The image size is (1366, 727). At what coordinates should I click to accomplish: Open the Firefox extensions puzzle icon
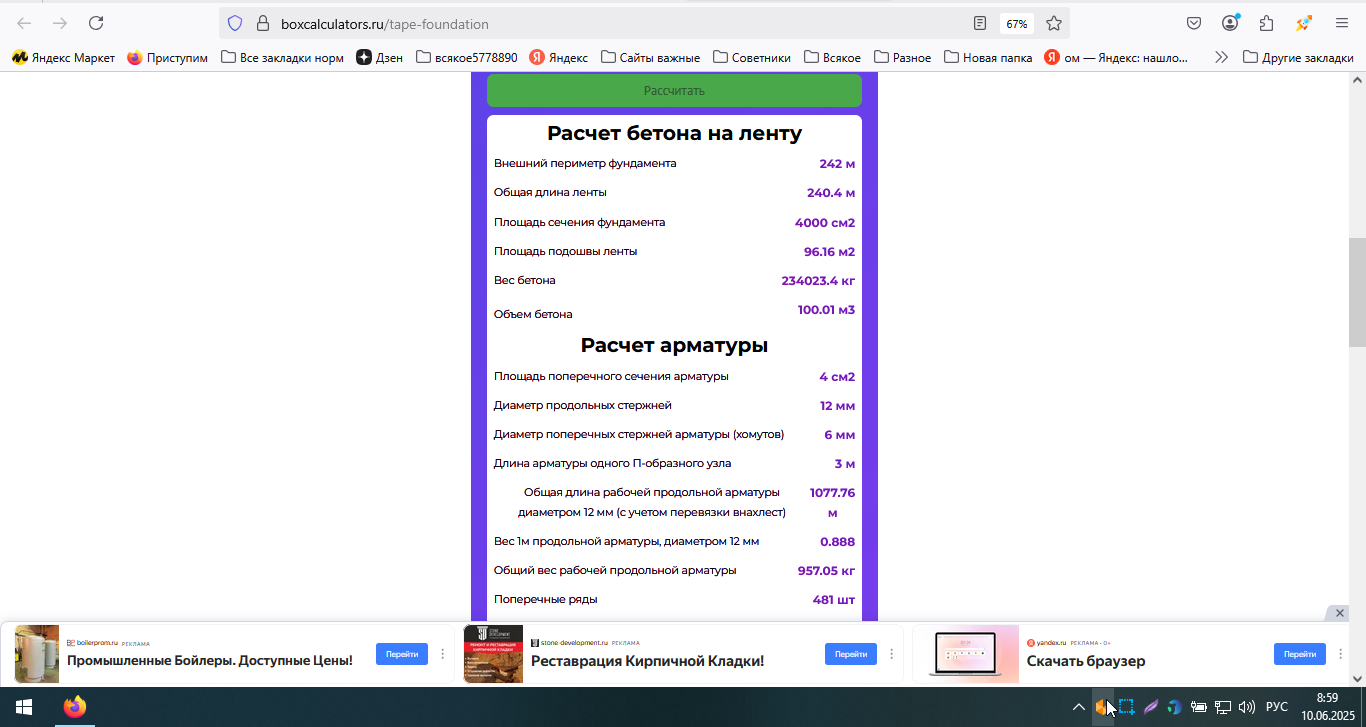1267,23
